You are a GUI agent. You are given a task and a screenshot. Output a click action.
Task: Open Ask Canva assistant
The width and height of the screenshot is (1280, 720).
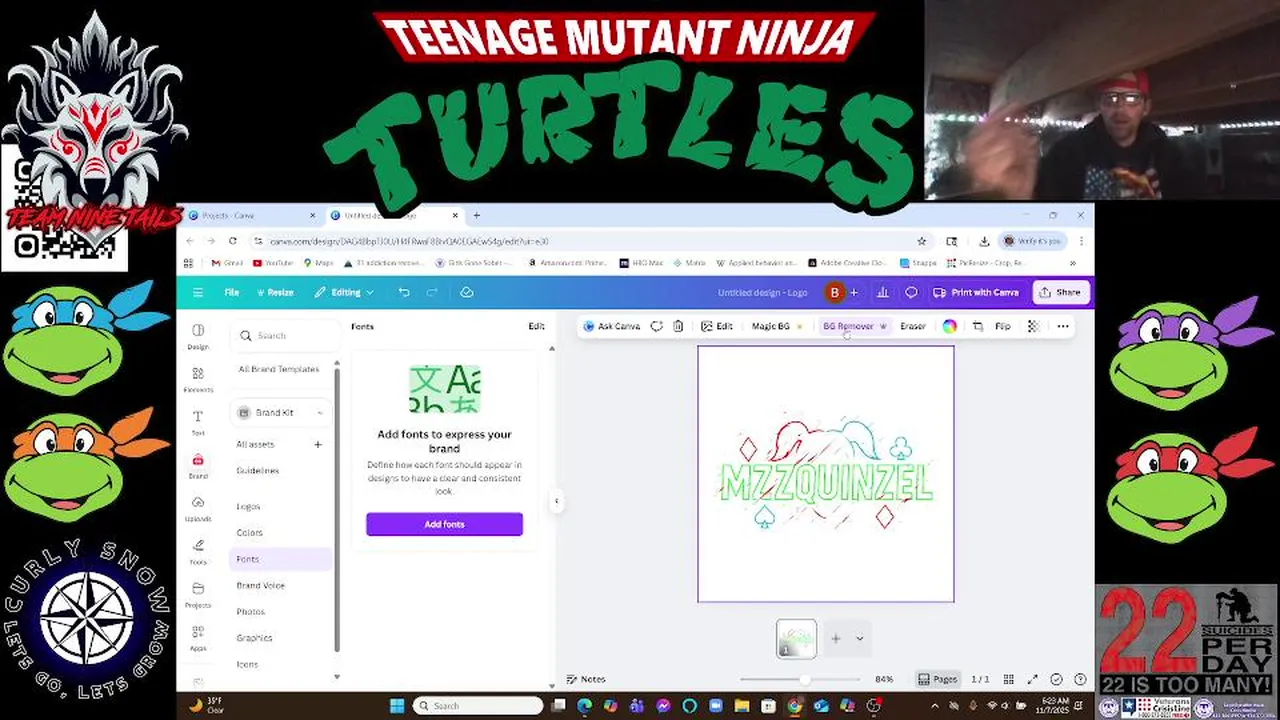coord(611,326)
